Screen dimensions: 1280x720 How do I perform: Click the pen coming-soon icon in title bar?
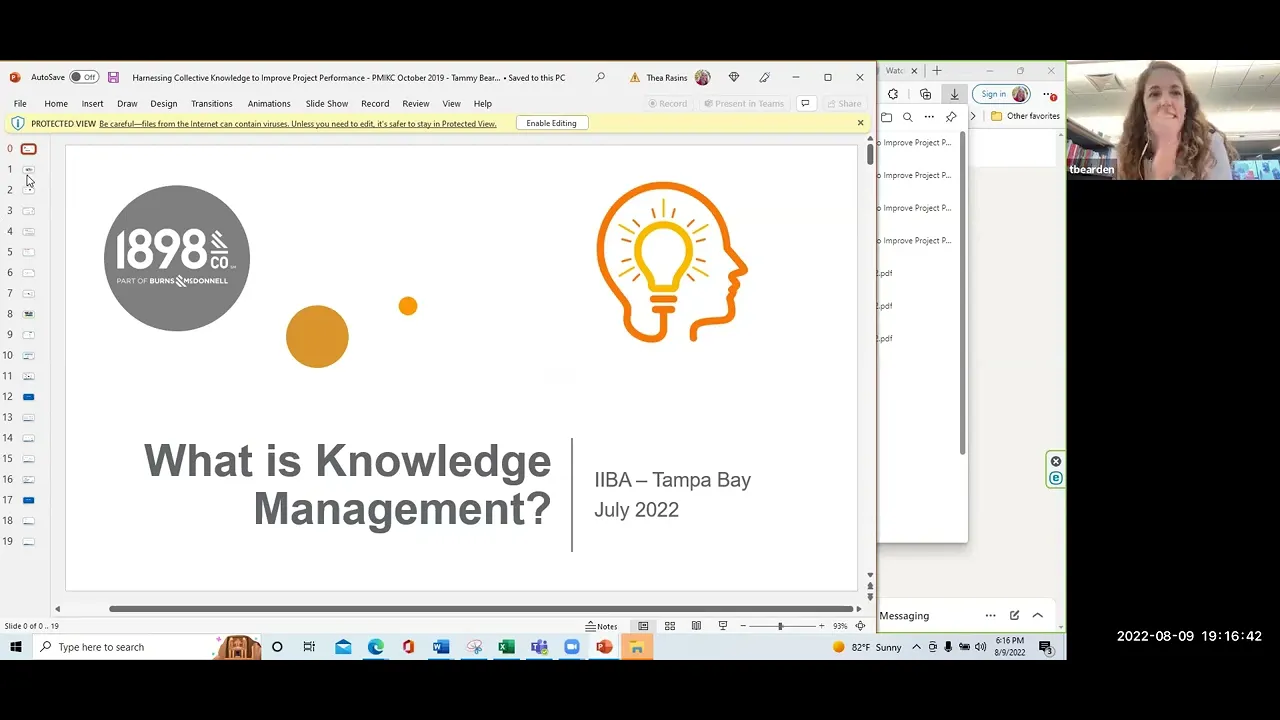[x=765, y=77]
